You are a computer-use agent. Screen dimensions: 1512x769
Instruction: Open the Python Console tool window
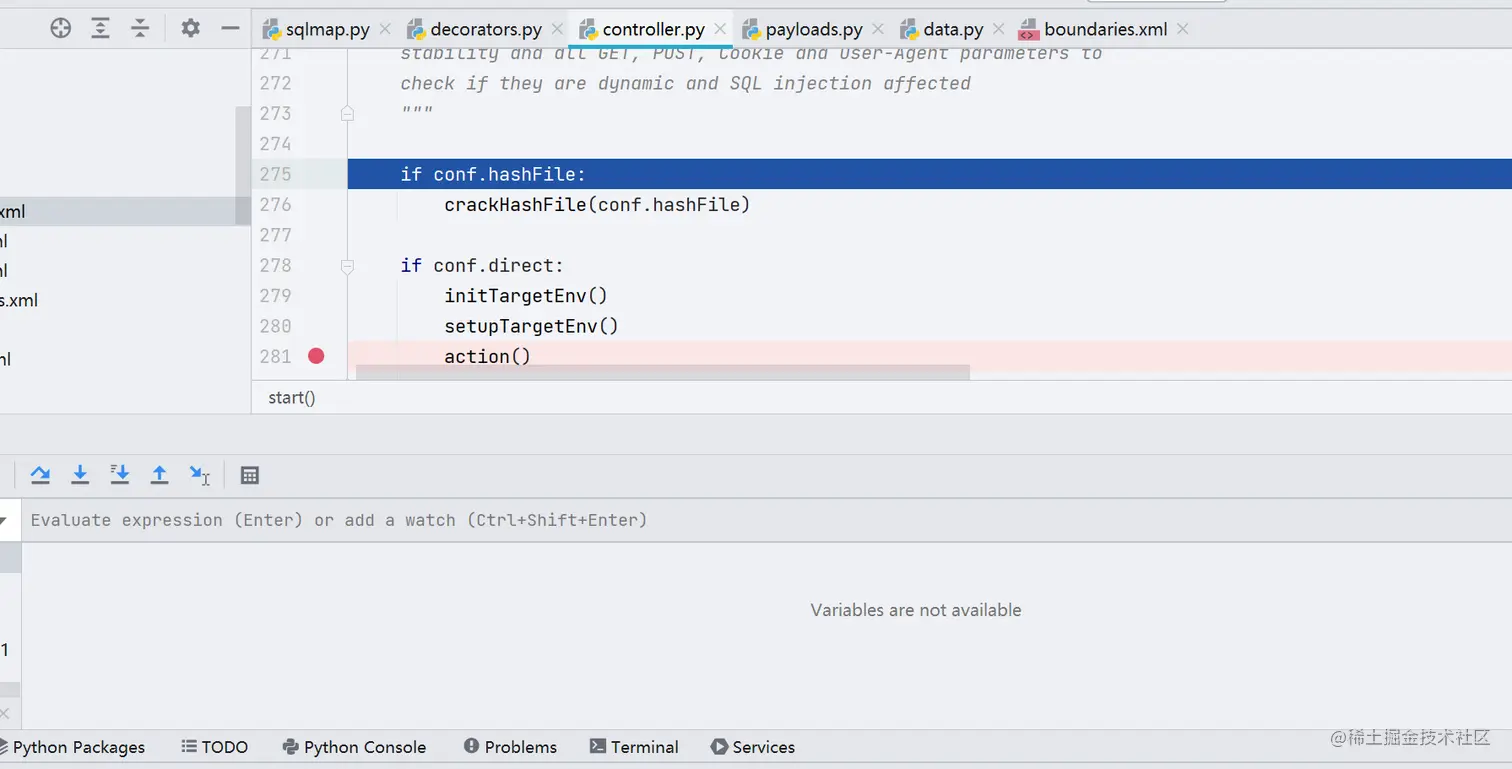(x=355, y=747)
